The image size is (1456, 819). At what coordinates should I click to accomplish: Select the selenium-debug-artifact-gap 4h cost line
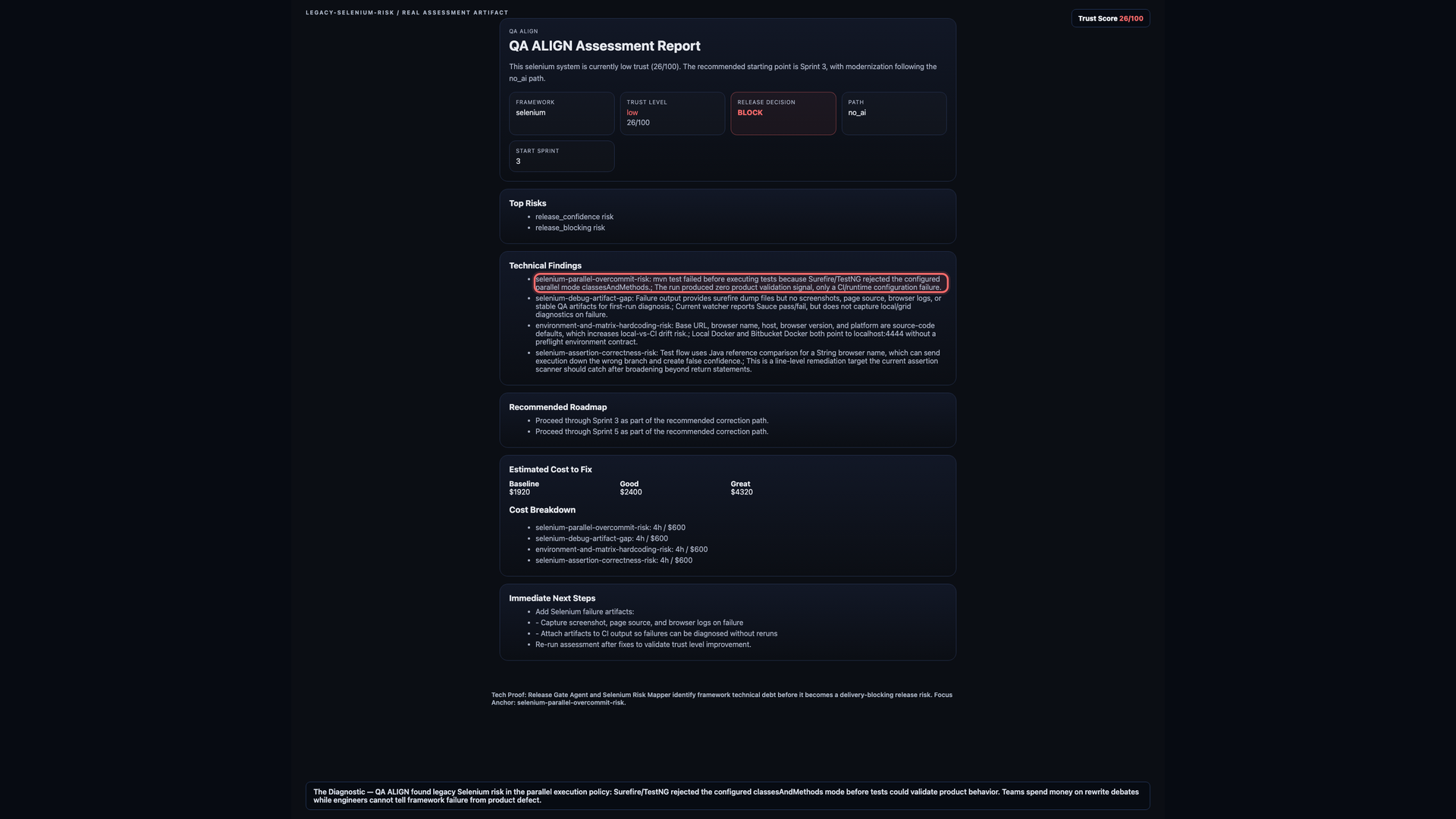601,538
